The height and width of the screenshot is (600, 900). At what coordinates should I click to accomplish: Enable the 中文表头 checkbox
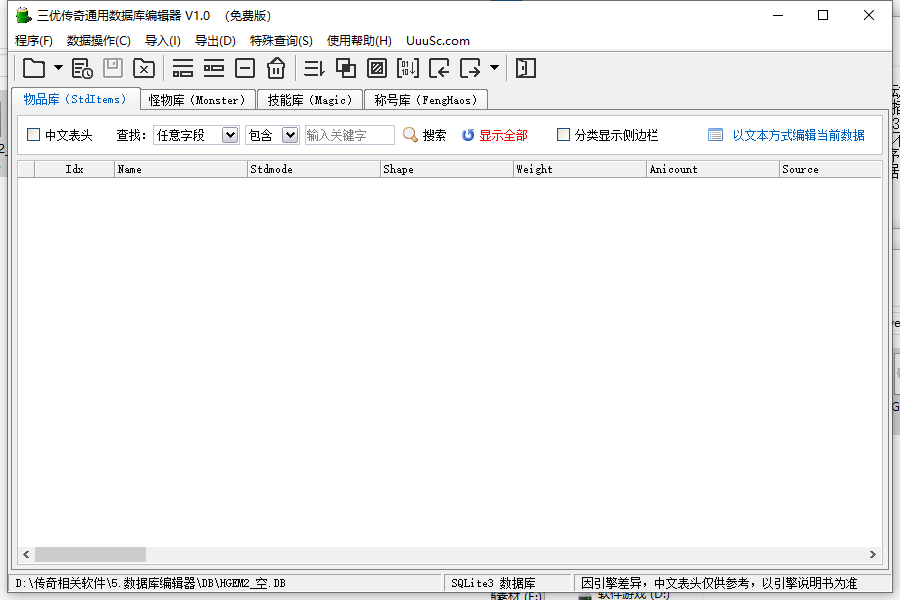pyautogui.click(x=34, y=135)
